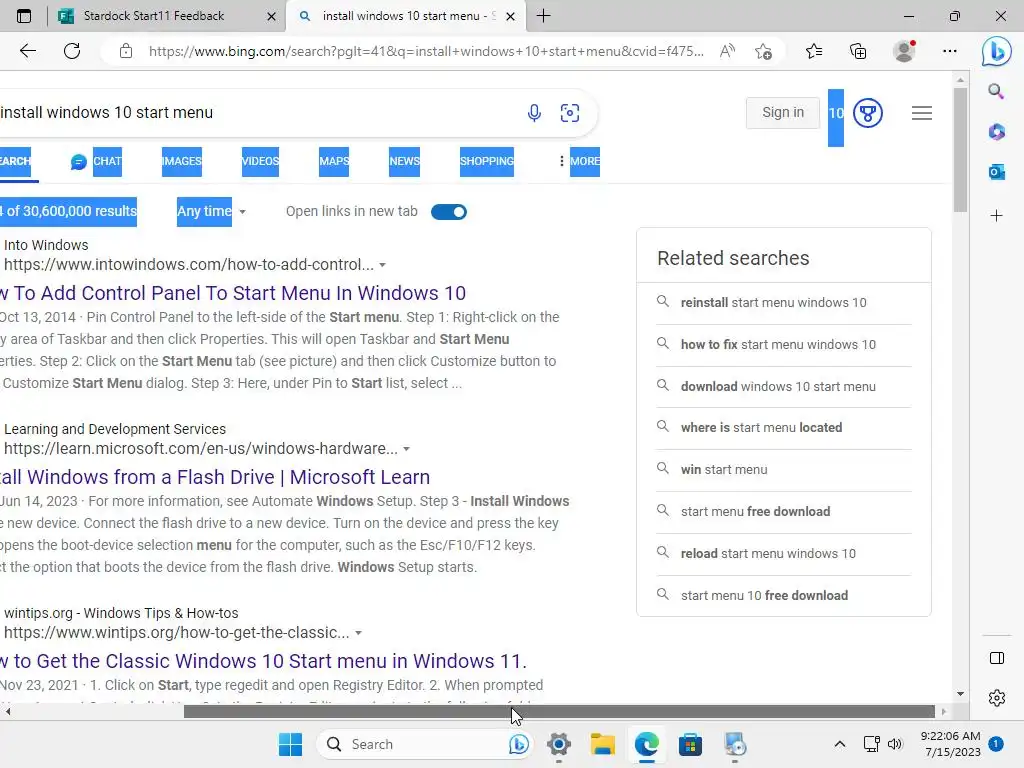Open Microsoft Store from the taskbar
Screen dimensions: 1024x768
pyautogui.click(x=690, y=744)
